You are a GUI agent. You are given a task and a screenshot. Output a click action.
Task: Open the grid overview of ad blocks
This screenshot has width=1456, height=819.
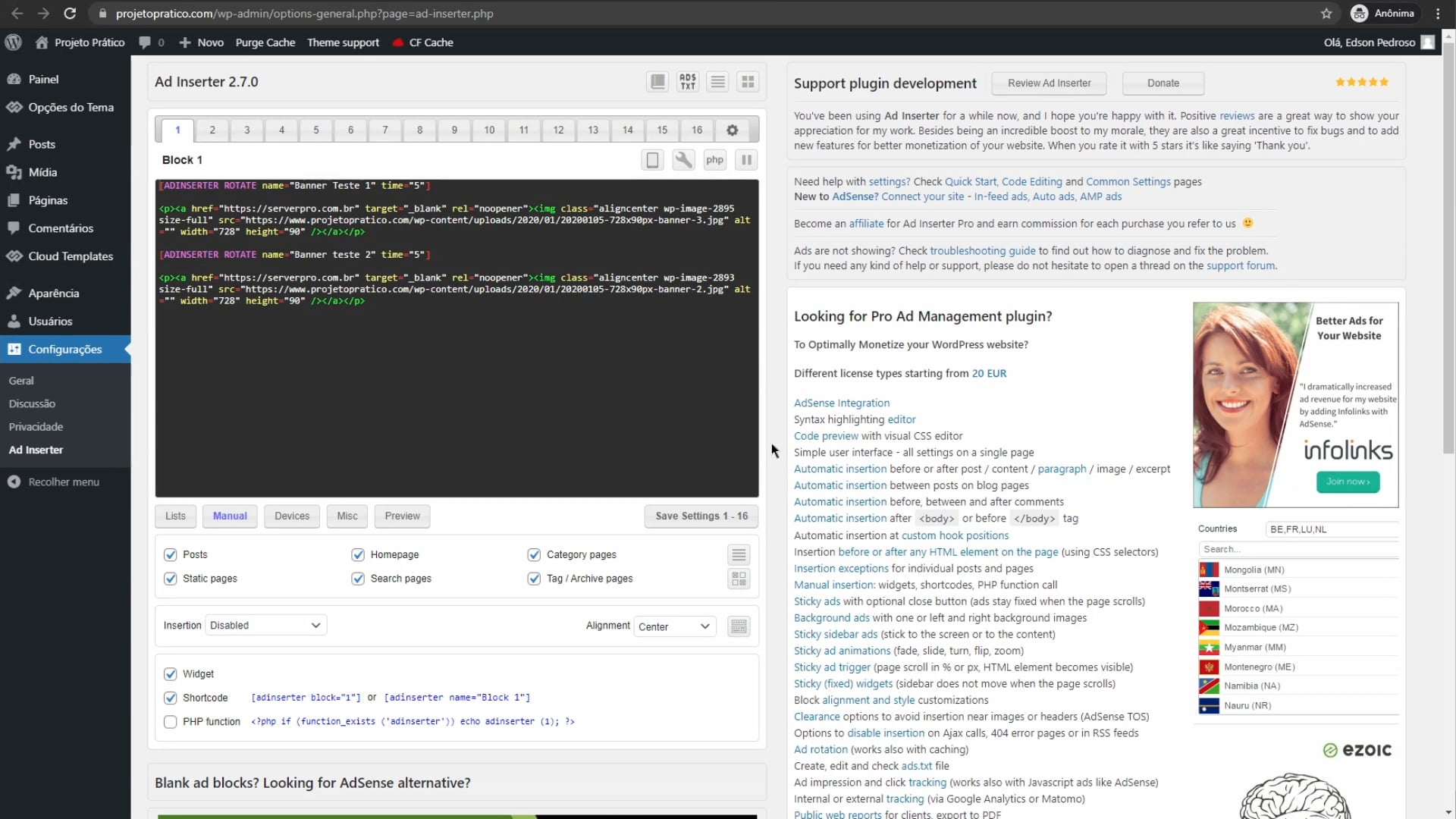748,81
